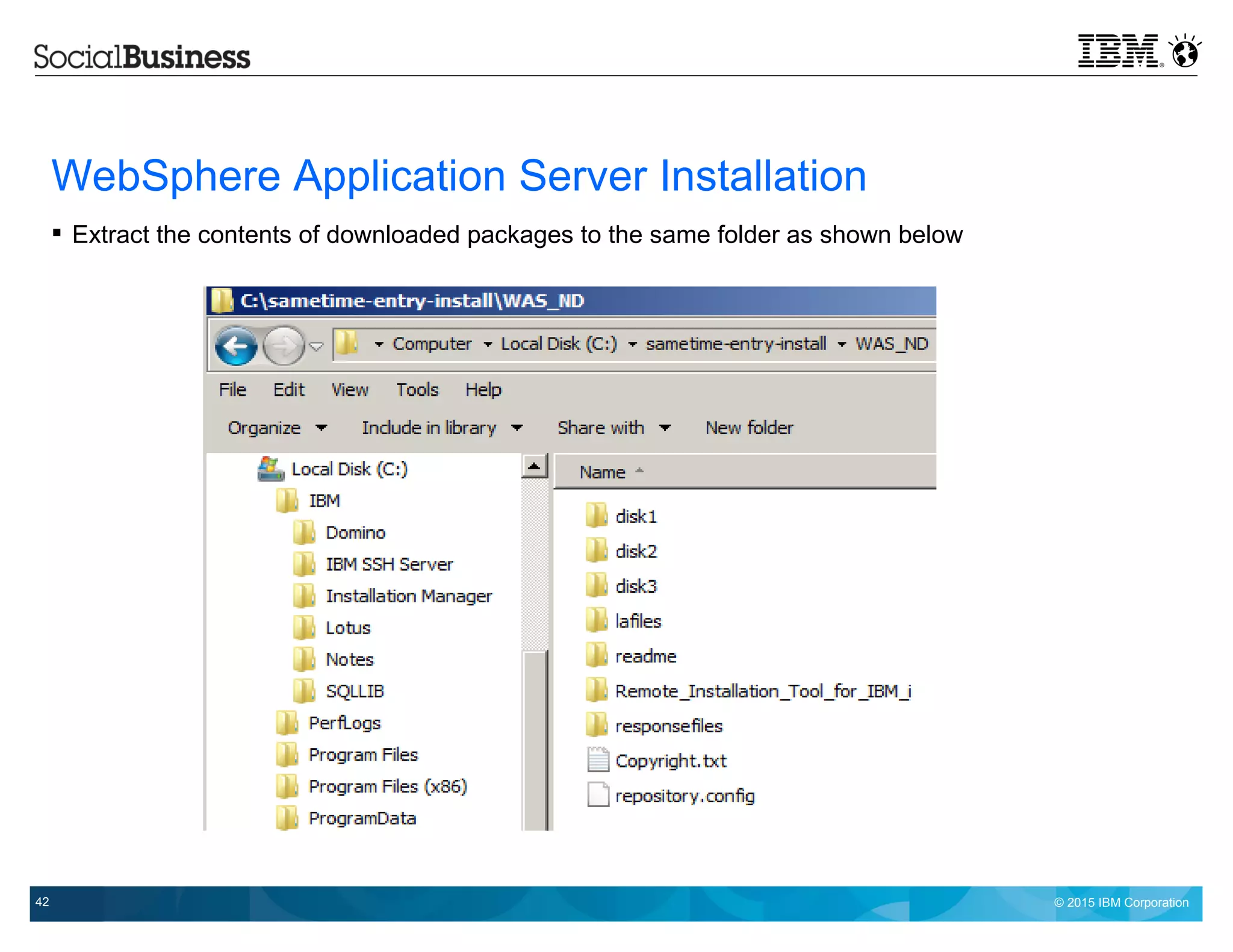Screen dimensions: 1233x952
Task: Select Local Disk (C:) drive icon in tree
Action: 271,469
